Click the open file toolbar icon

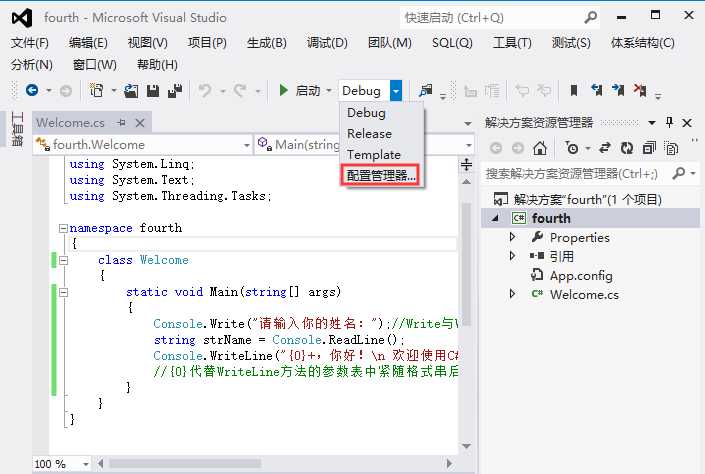pos(131,91)
